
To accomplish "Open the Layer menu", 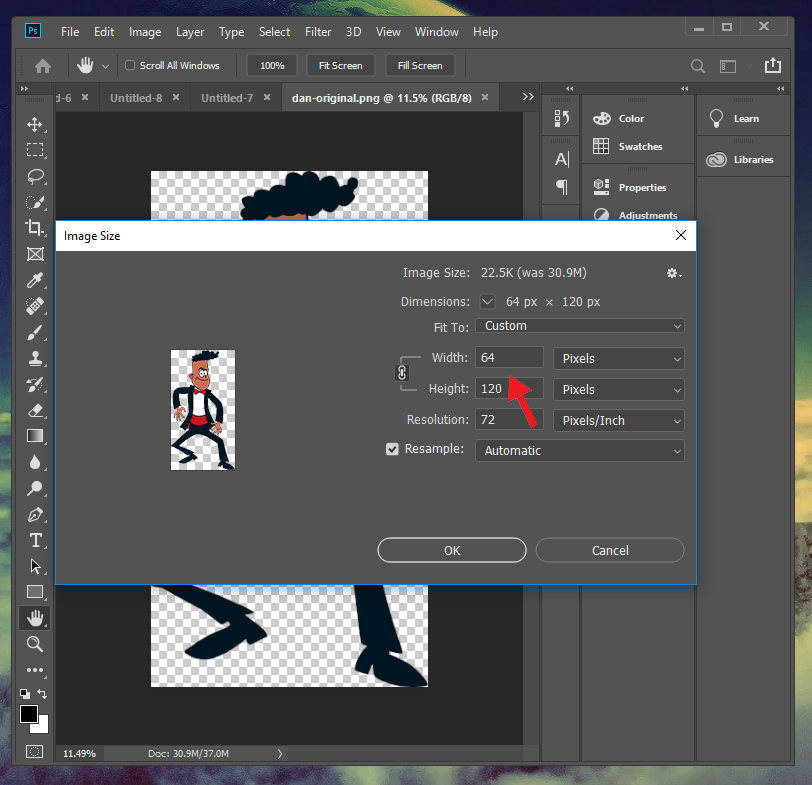I will point(190,32).
